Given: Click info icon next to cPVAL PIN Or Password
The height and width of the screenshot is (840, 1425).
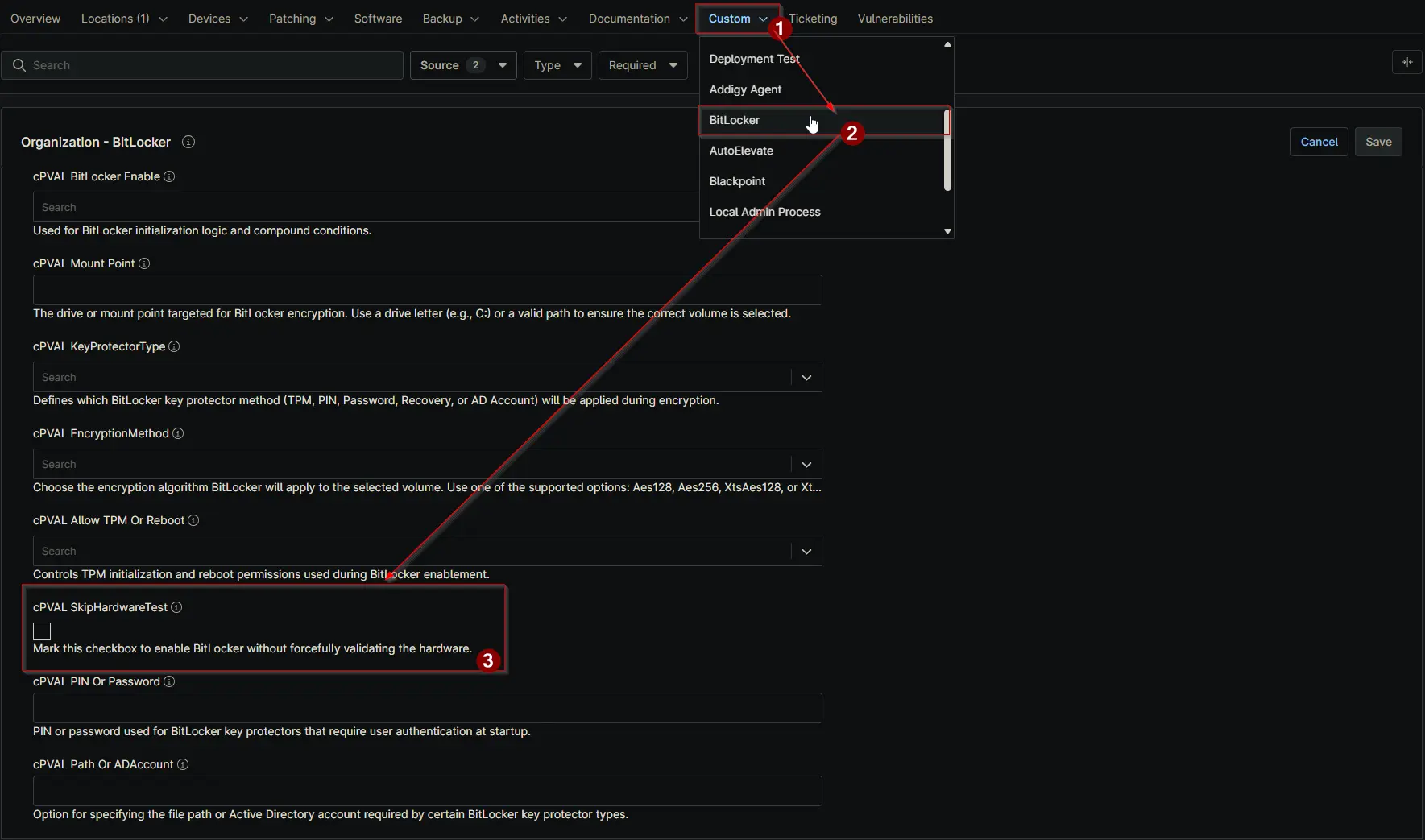Looking at the screenshot, I should [169, 681].
